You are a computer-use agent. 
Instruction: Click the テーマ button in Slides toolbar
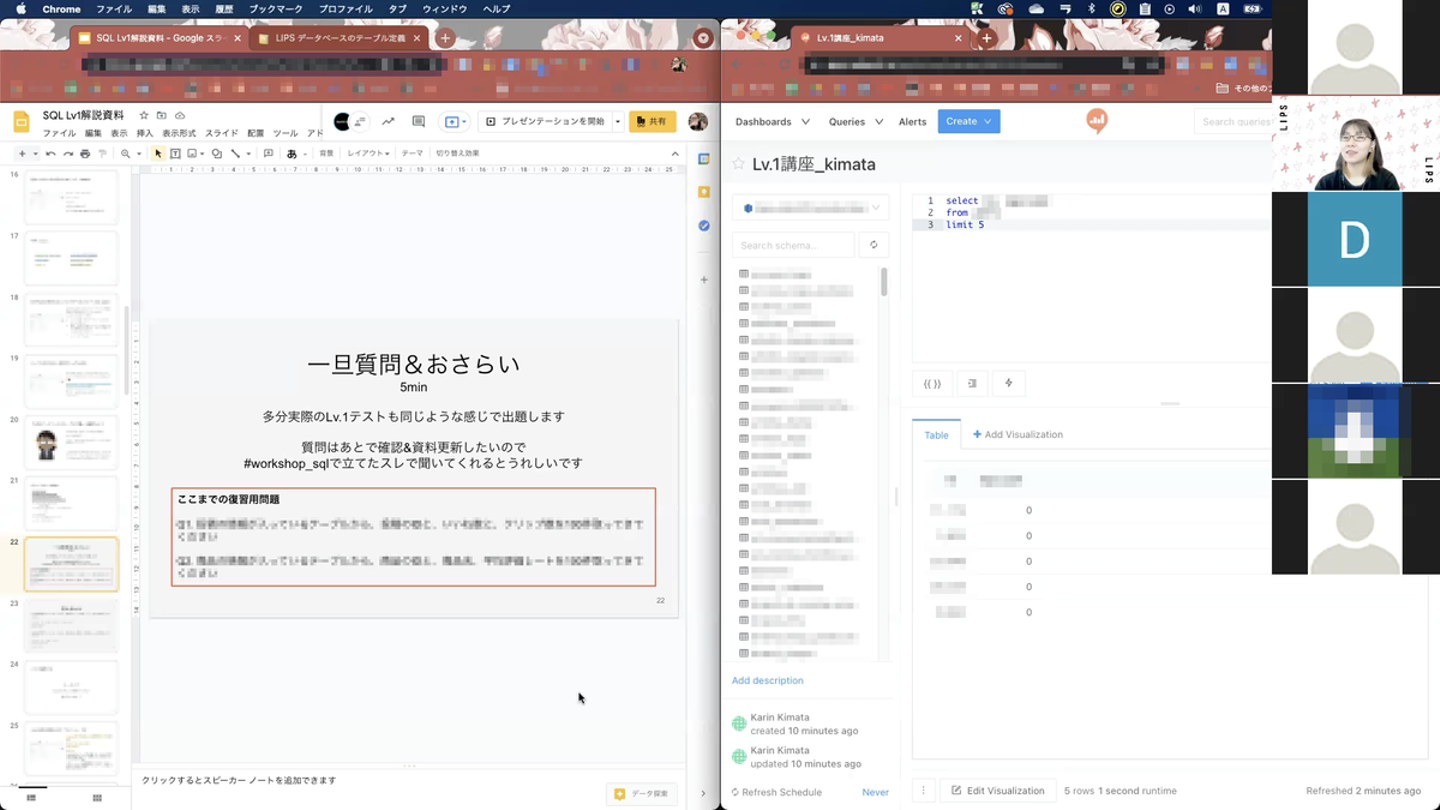pyautogui.click(x=412, y=154)
